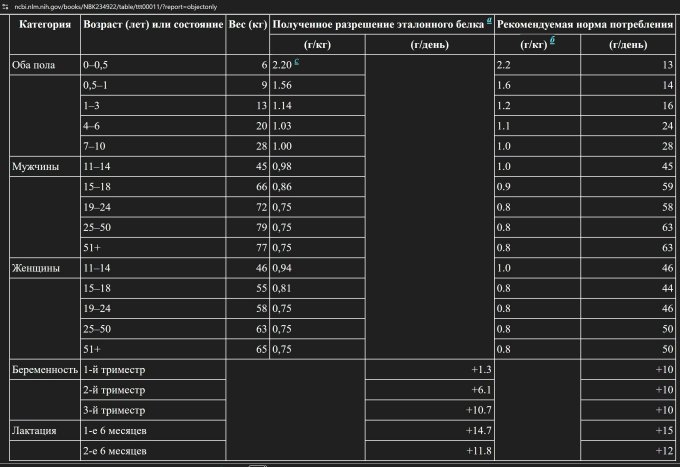Click the +14.7 value cell
Image resolution: width=680 pixels, height=467 pixels.
pos(429,431)
